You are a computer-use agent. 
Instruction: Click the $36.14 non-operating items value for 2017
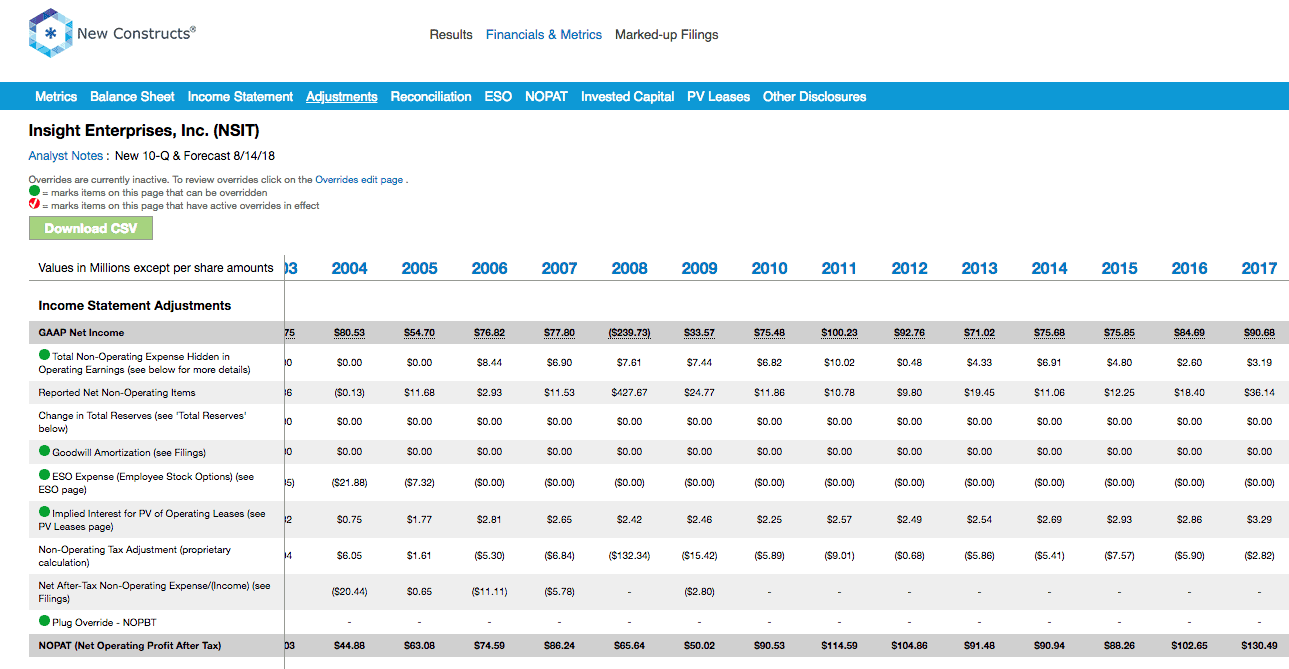[x=1259, y=393]
